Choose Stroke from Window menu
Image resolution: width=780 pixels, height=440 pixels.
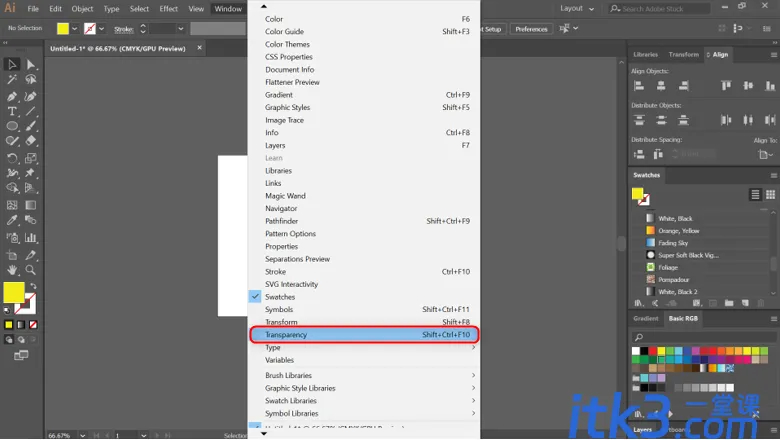click(364, 271)
